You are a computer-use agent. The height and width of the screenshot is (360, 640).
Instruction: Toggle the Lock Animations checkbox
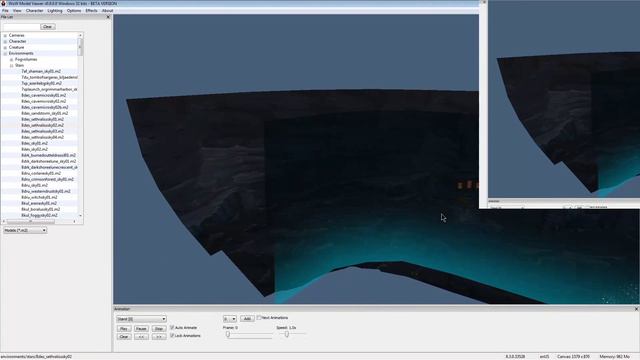coord(172,335)
